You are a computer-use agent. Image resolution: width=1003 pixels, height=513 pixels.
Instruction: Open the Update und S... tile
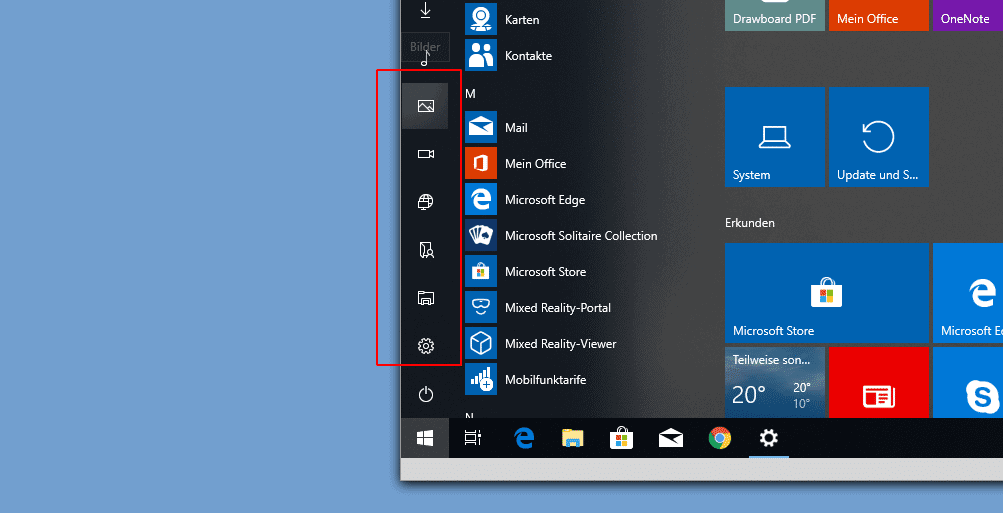pos(879,137)
